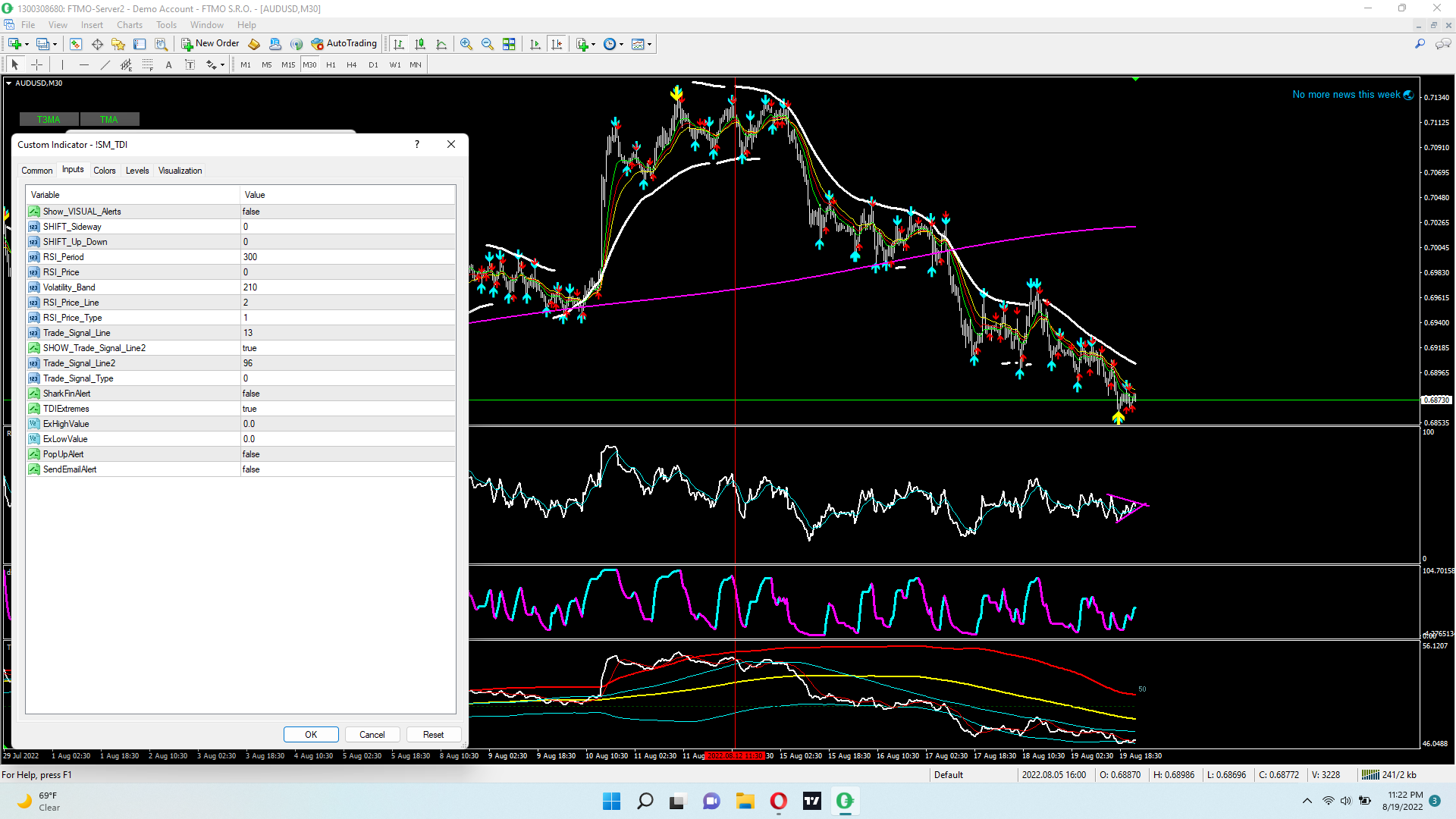The image size is (1456, 819).
Task: Click the Zoom Out magnifier icon
Action: (x=488, y=44)
